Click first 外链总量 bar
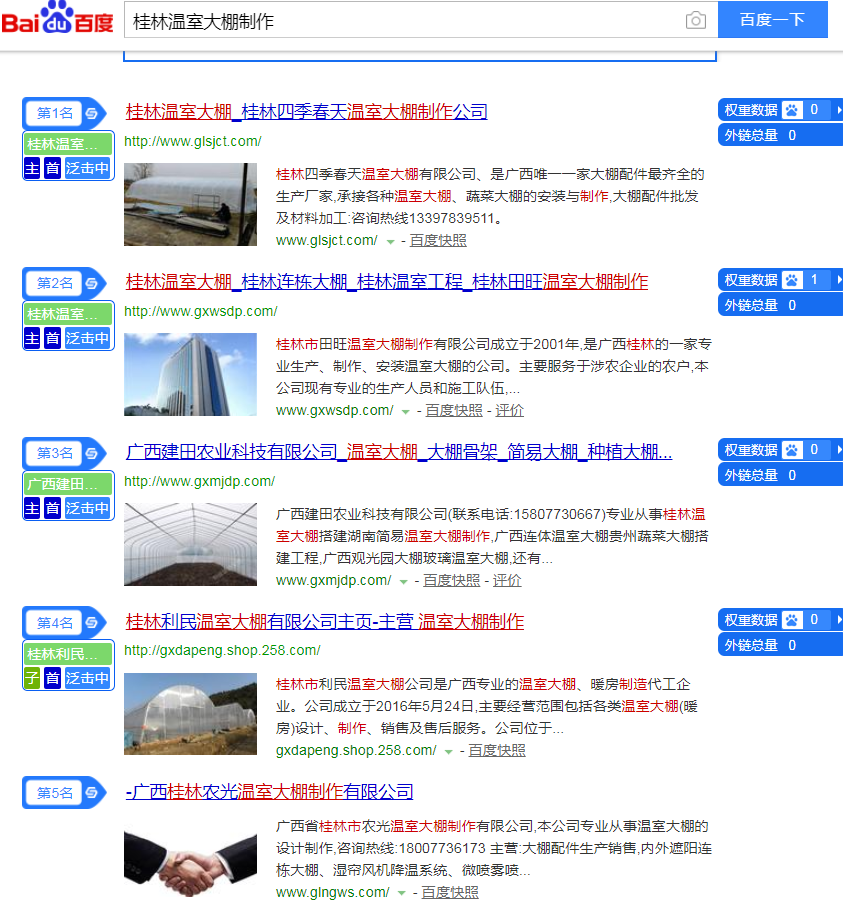 point(780,135)
